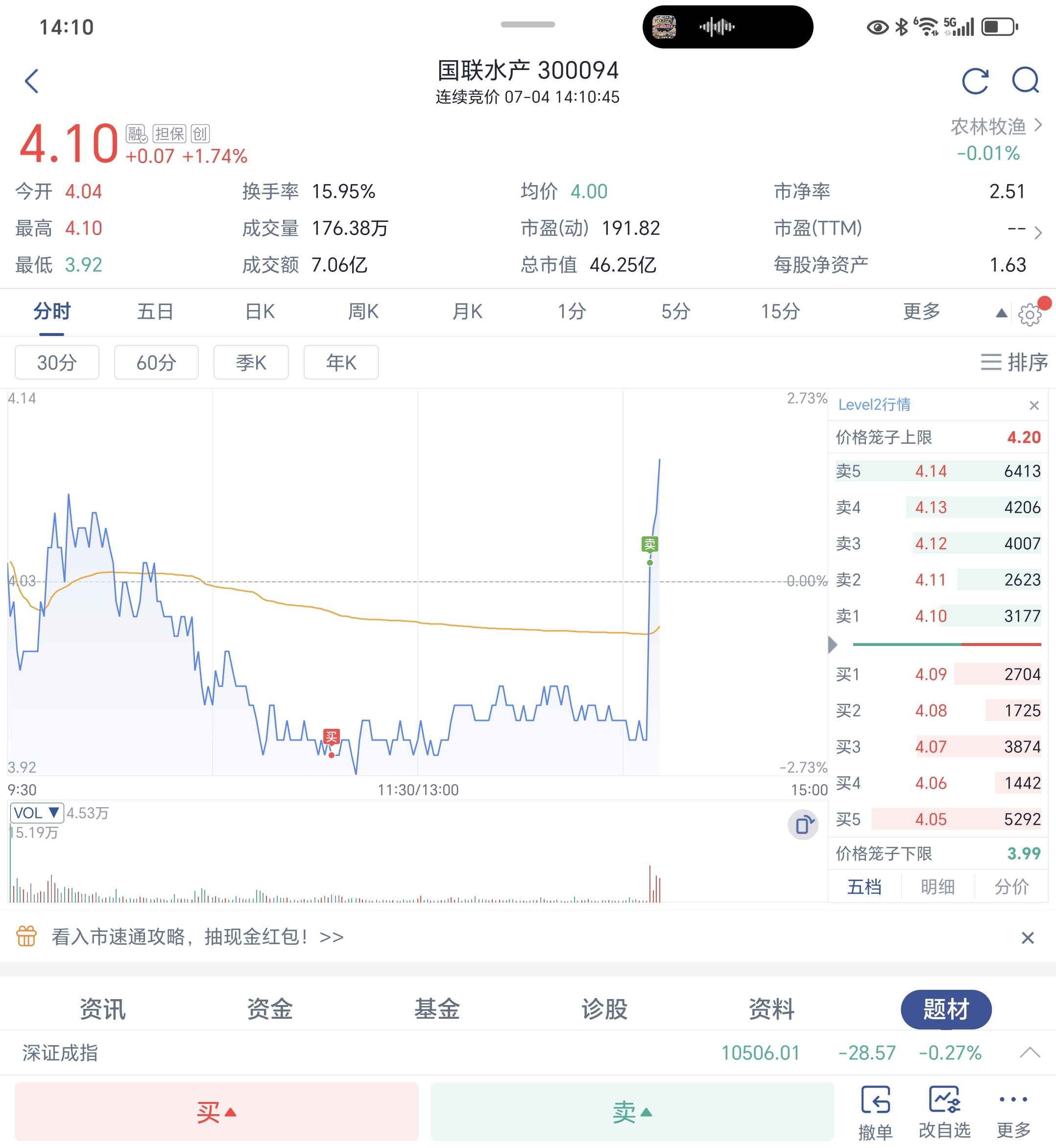Expand 农林牧渔 sector details
1056x1148 pixels.
tap(996, 126)
